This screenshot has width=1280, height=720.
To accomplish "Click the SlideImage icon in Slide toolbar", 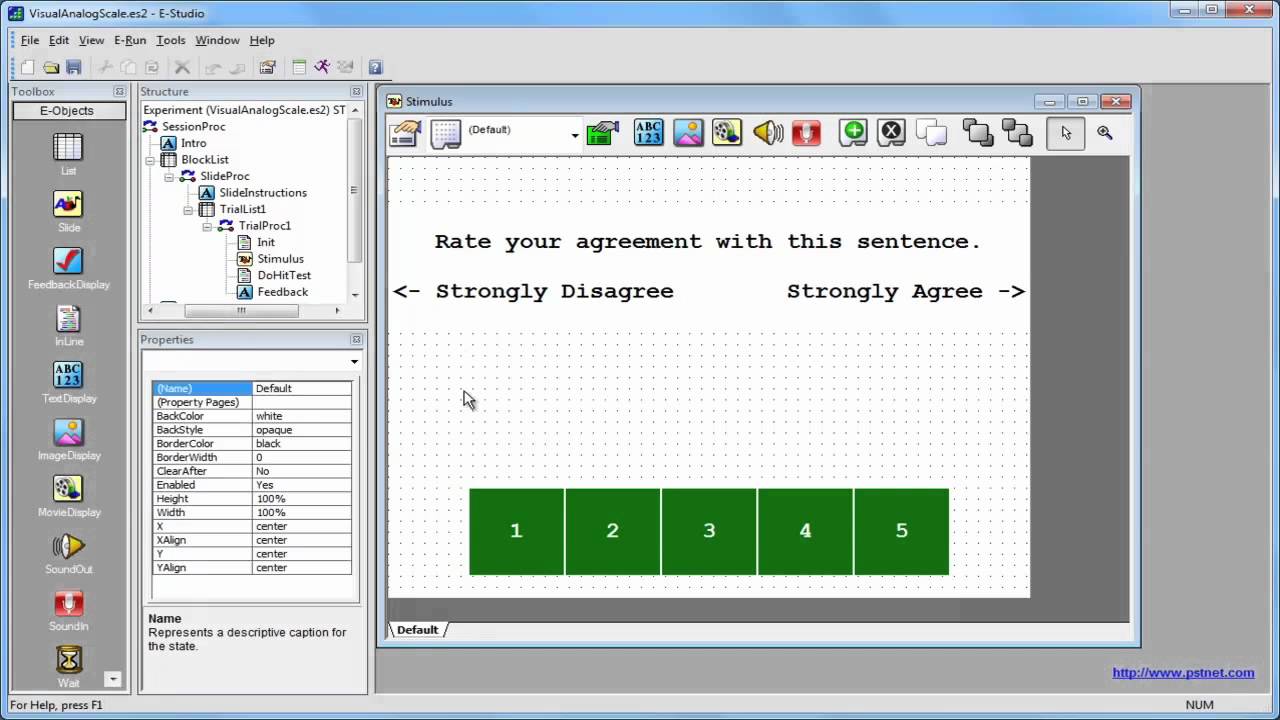I will [688, 132].
